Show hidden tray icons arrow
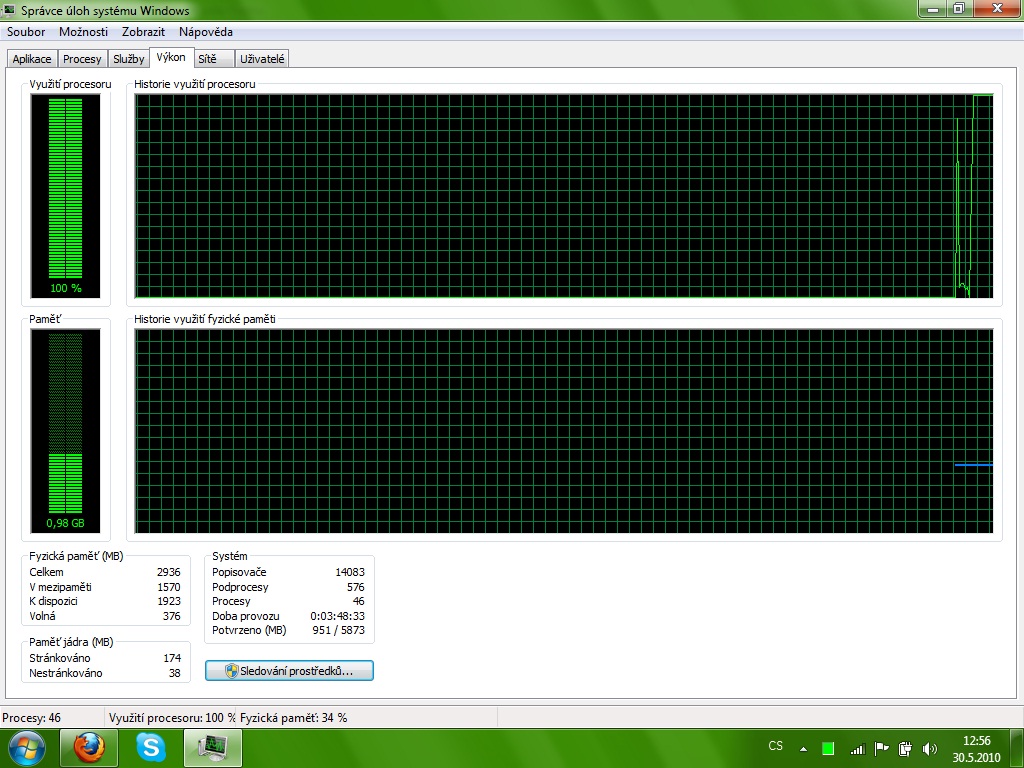This screenshot has width=1024, height=768. click(x=802, y=748)
